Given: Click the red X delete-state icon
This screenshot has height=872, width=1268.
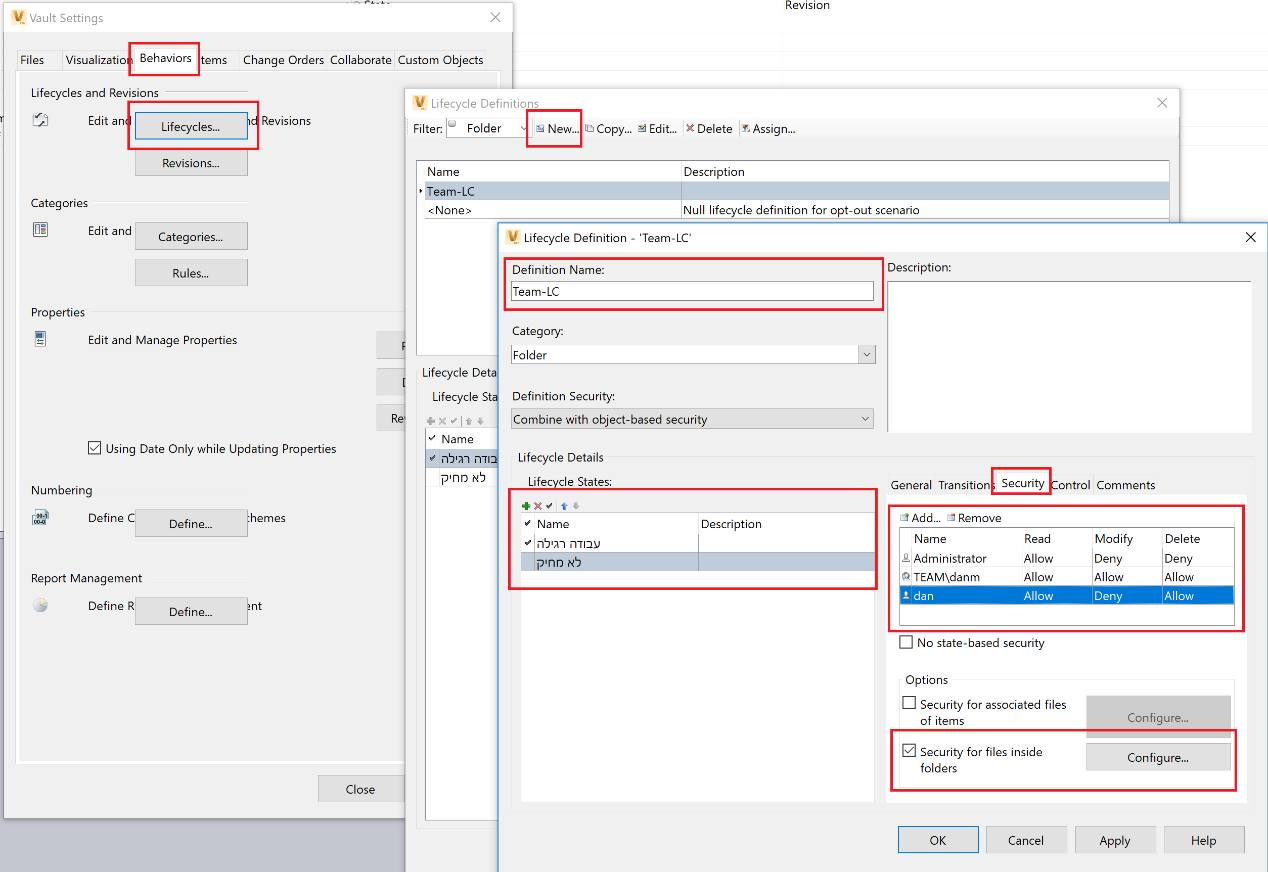Looking at the screenshot, I should (x=538, y=507).
